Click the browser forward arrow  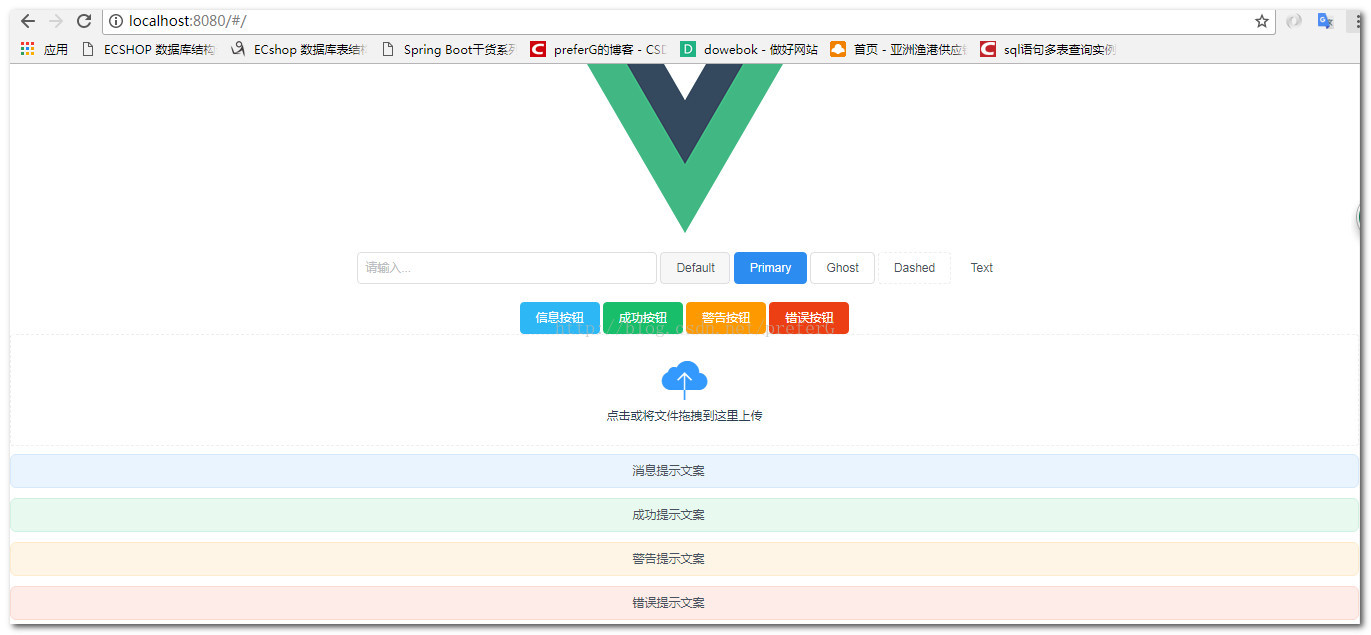tap(56, 21)
